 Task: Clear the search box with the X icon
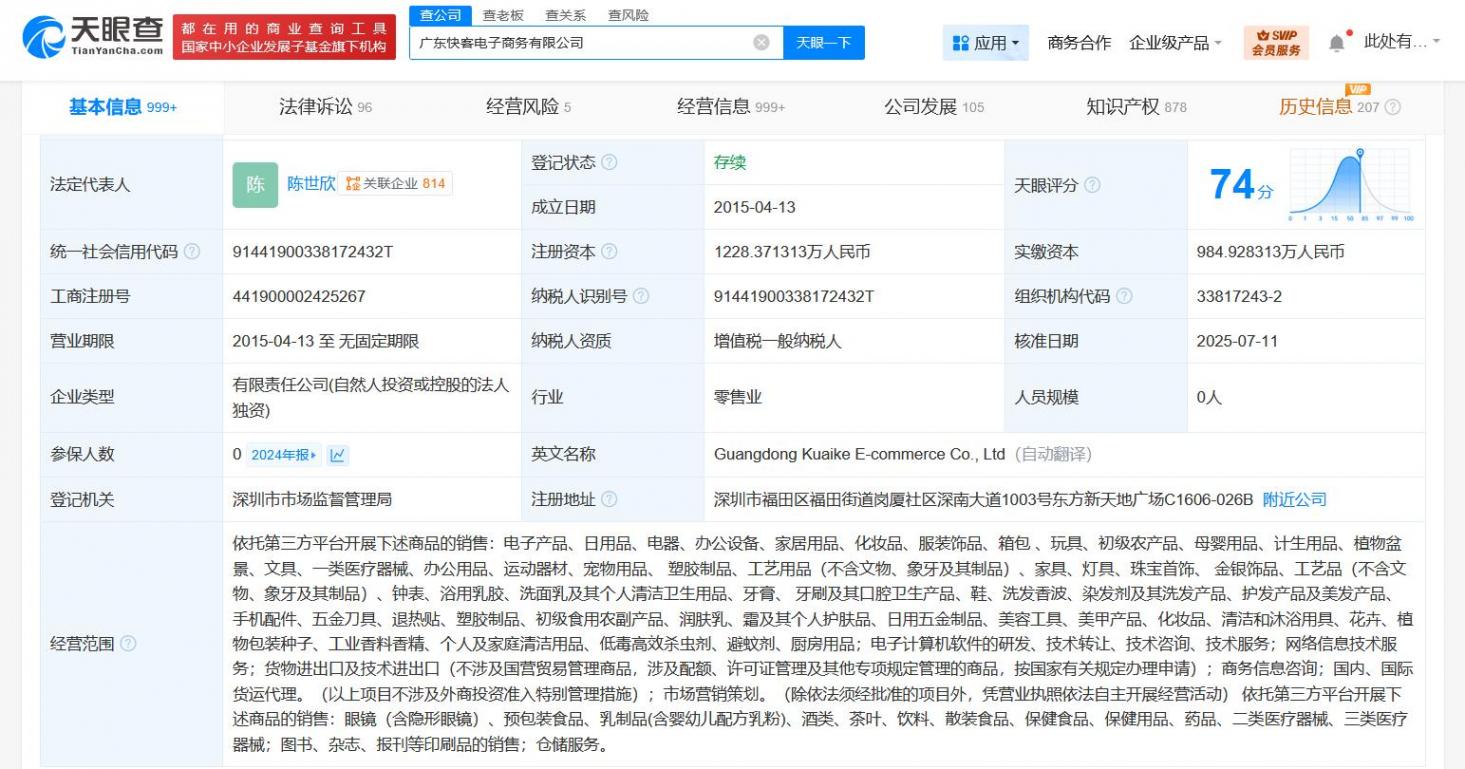click(761, 43)
